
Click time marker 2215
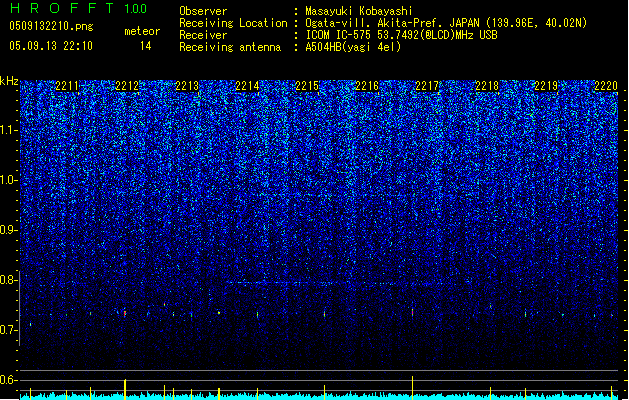tap(307, 86)
